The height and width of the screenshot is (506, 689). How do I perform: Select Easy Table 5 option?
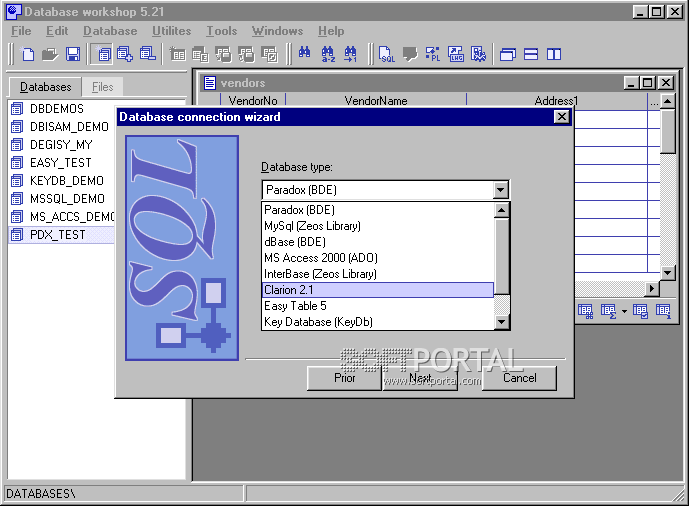coord(378,306)
